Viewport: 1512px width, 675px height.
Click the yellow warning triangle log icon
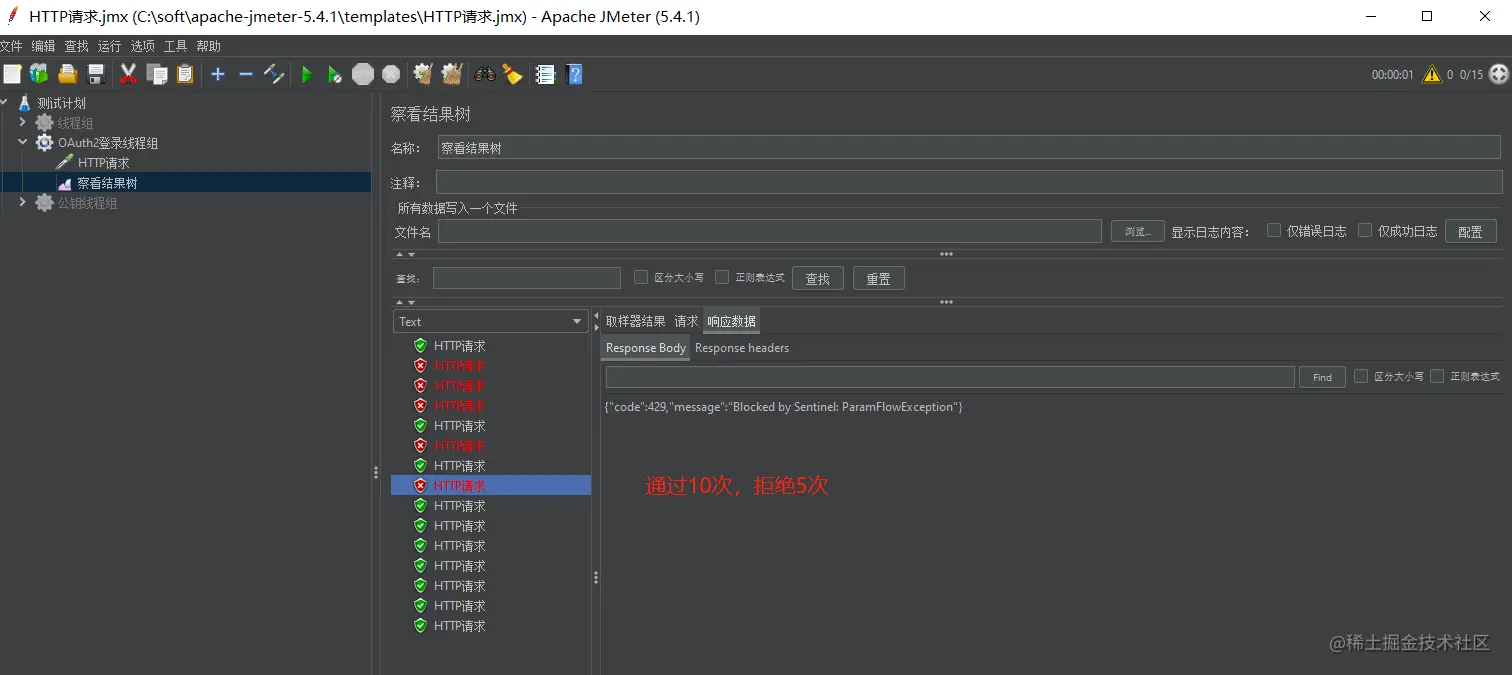[1432, 74]
